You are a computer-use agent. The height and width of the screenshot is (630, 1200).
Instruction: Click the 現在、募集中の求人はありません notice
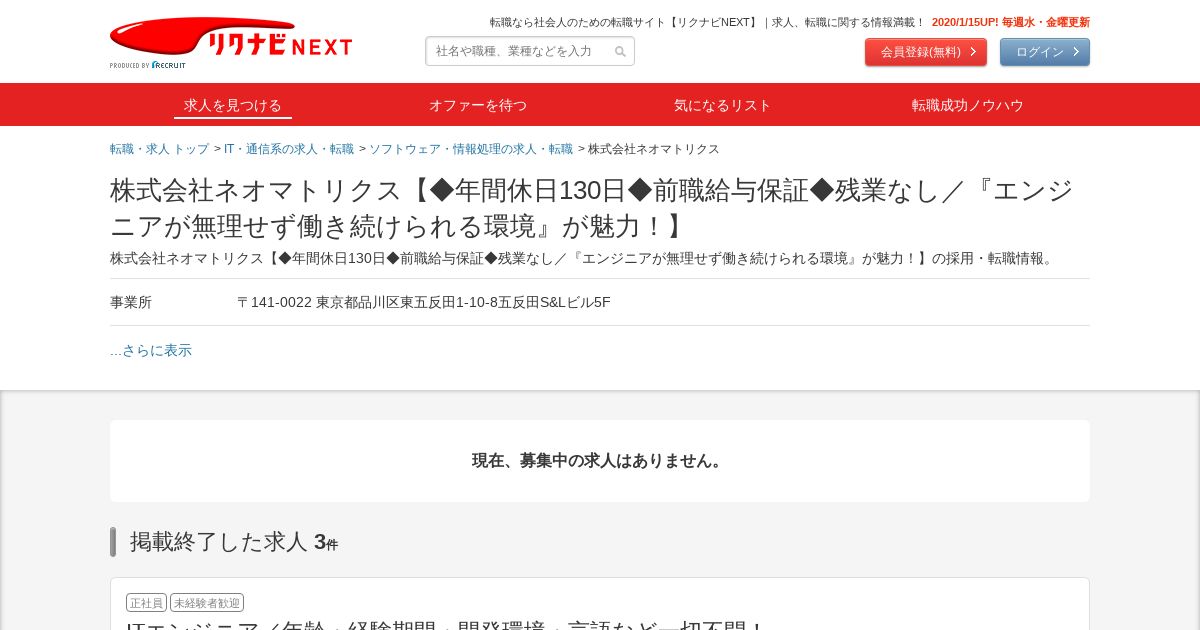coord(600,461)
